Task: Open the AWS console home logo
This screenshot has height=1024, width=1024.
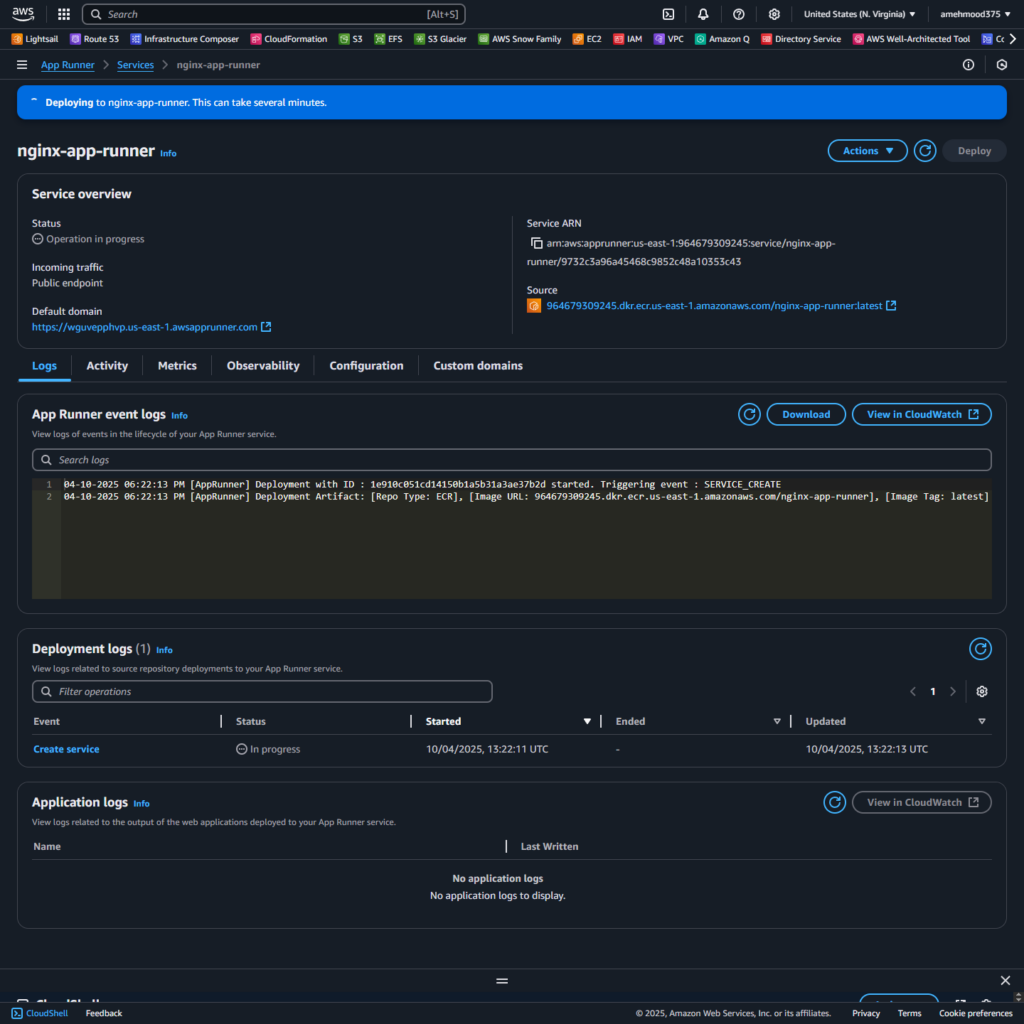Action: tap(23, 14)
